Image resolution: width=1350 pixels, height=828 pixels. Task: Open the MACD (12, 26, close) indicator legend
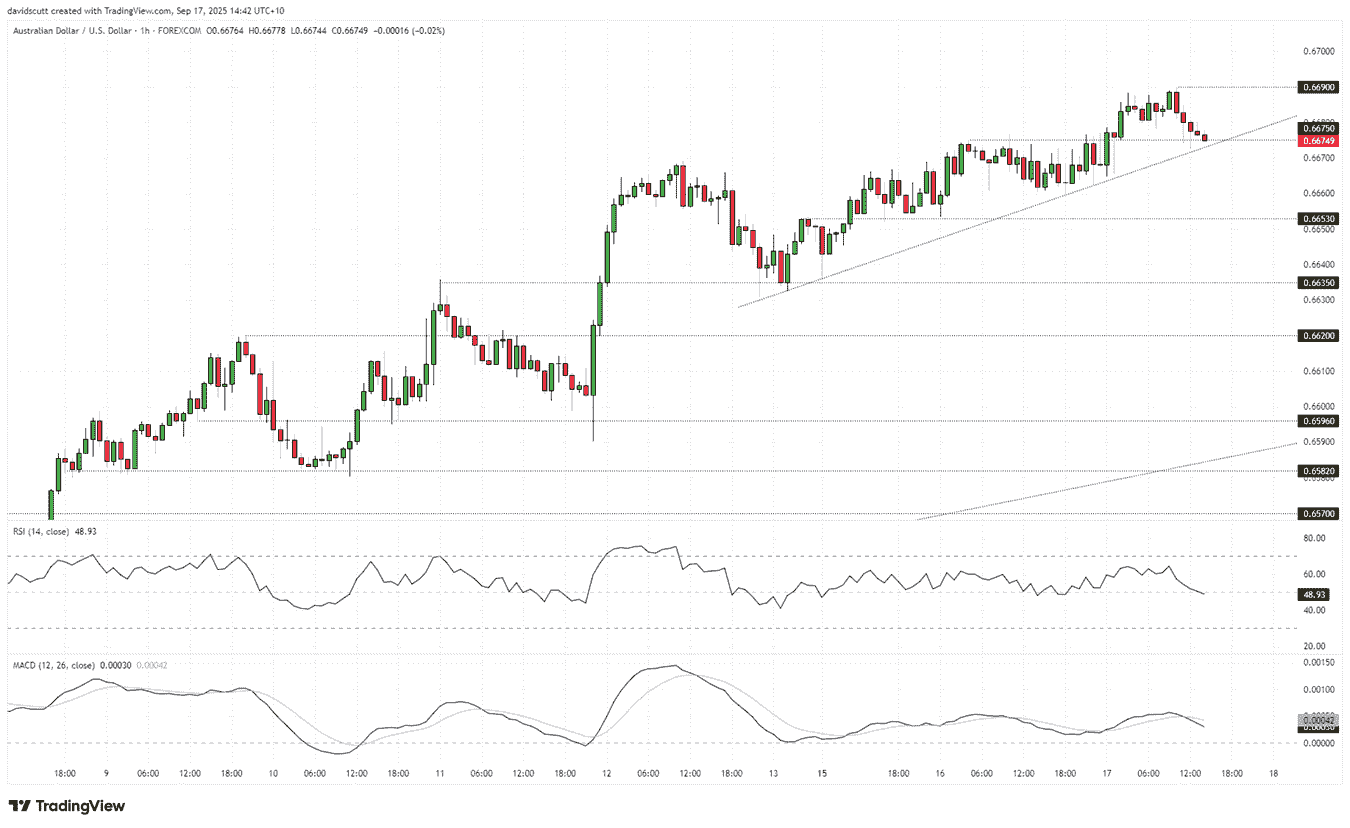54,665
